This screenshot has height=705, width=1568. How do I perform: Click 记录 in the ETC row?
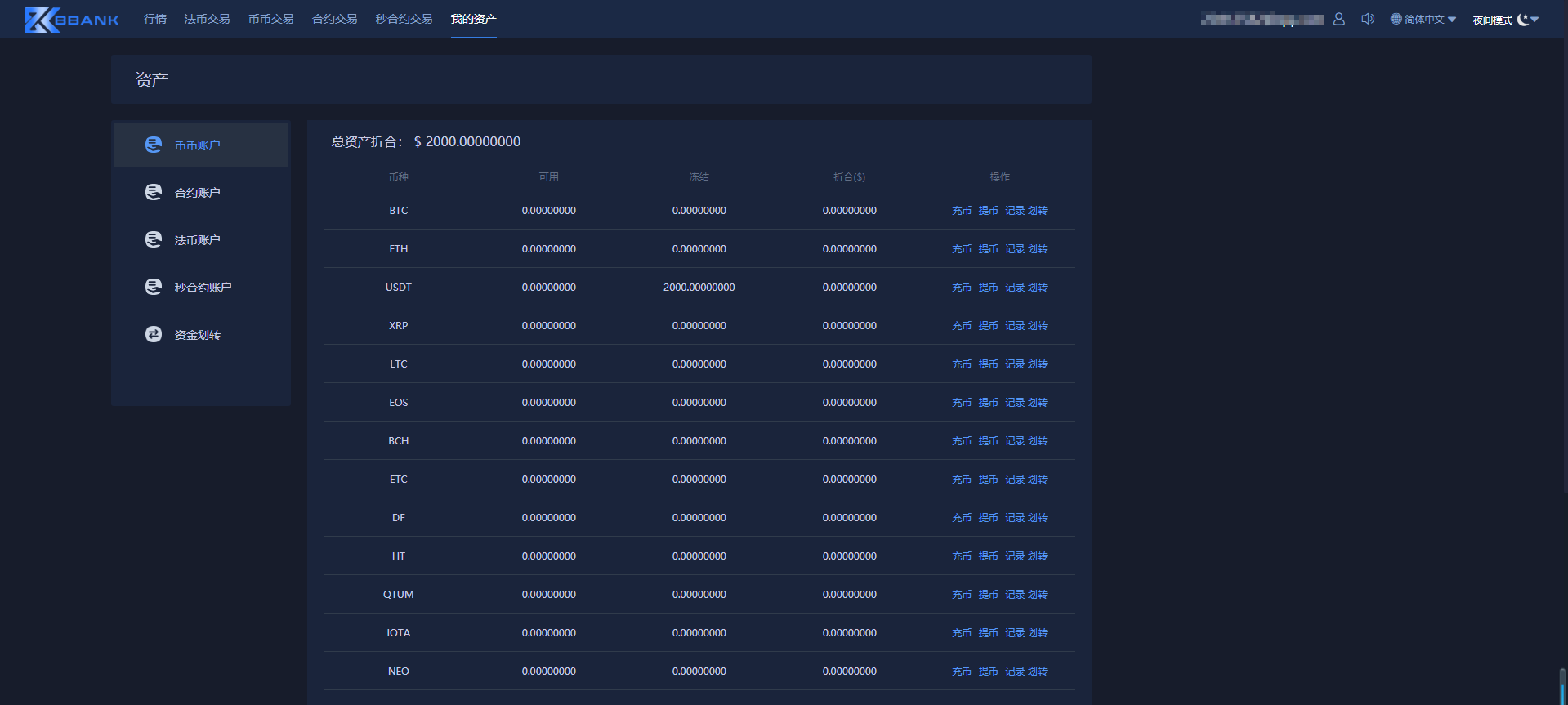pos(1015,480)
